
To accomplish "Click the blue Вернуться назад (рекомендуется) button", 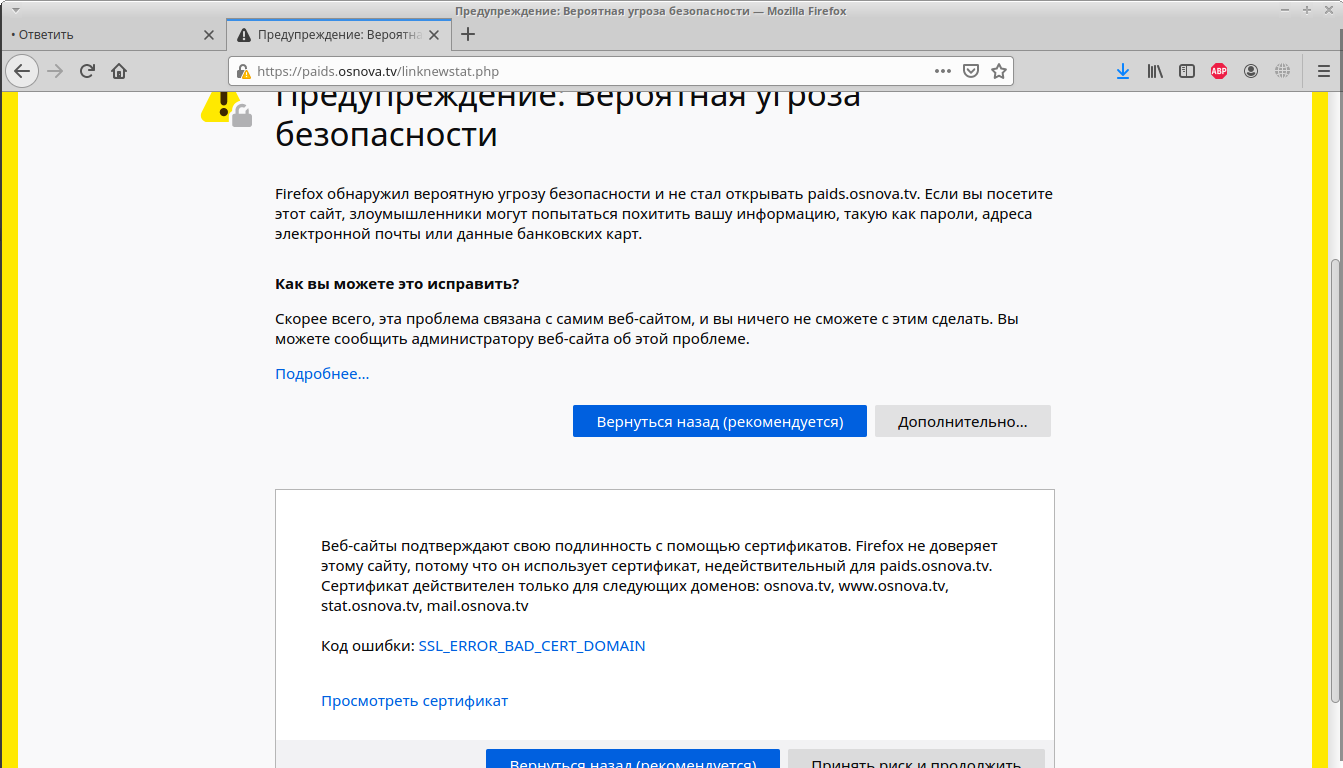I will 719,421.
